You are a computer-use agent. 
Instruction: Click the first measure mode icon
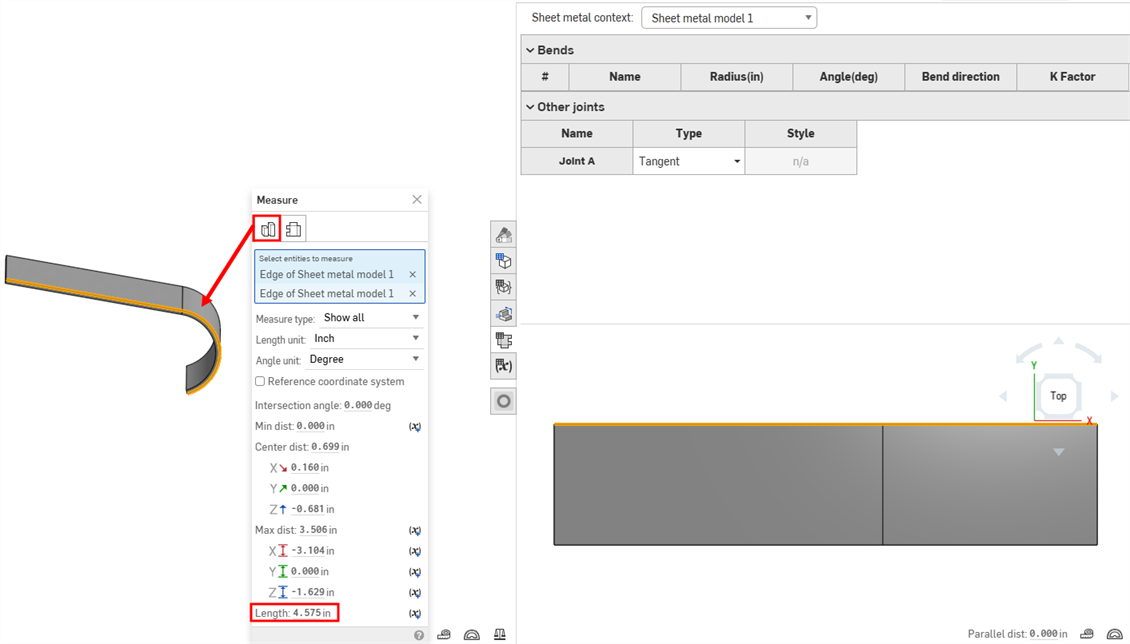[268, 229]
